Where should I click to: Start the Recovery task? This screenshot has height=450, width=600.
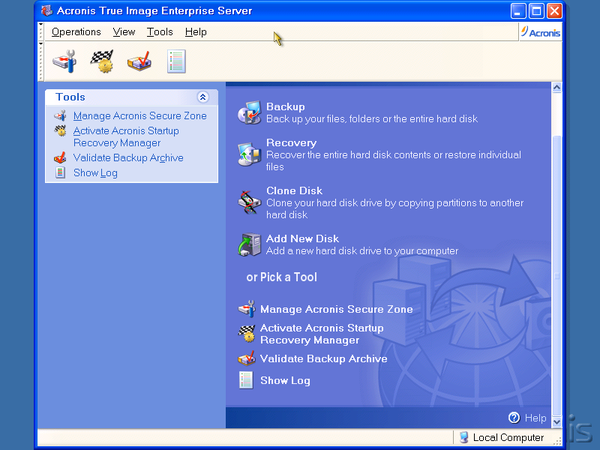pos(291,143)
